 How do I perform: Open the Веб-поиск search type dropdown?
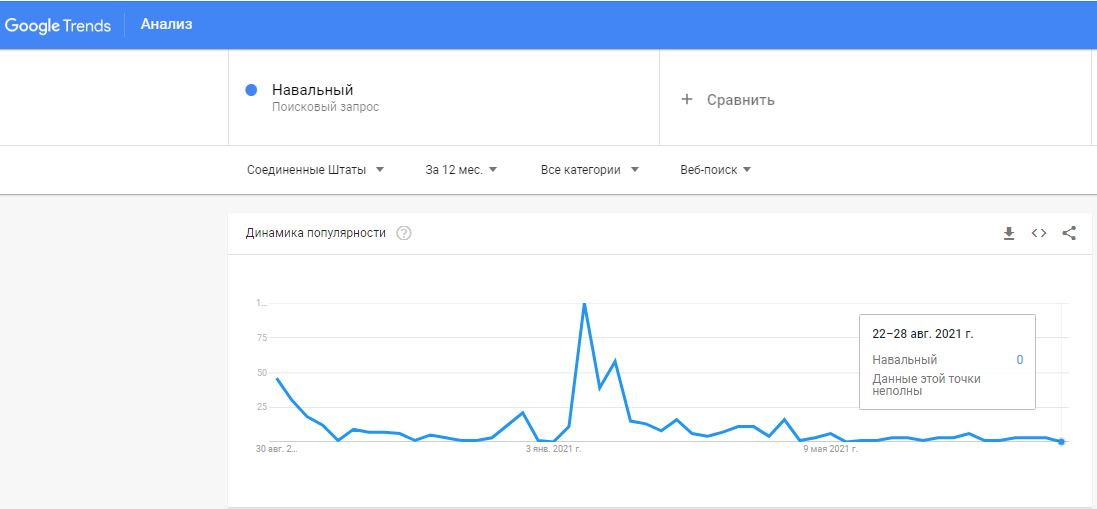tap(716, 170)
